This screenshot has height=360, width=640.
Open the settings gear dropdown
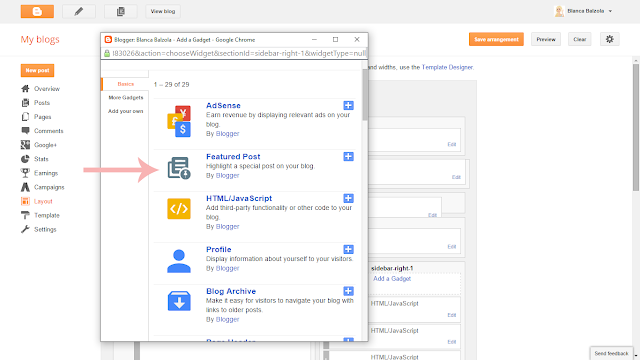pos(609,39)
